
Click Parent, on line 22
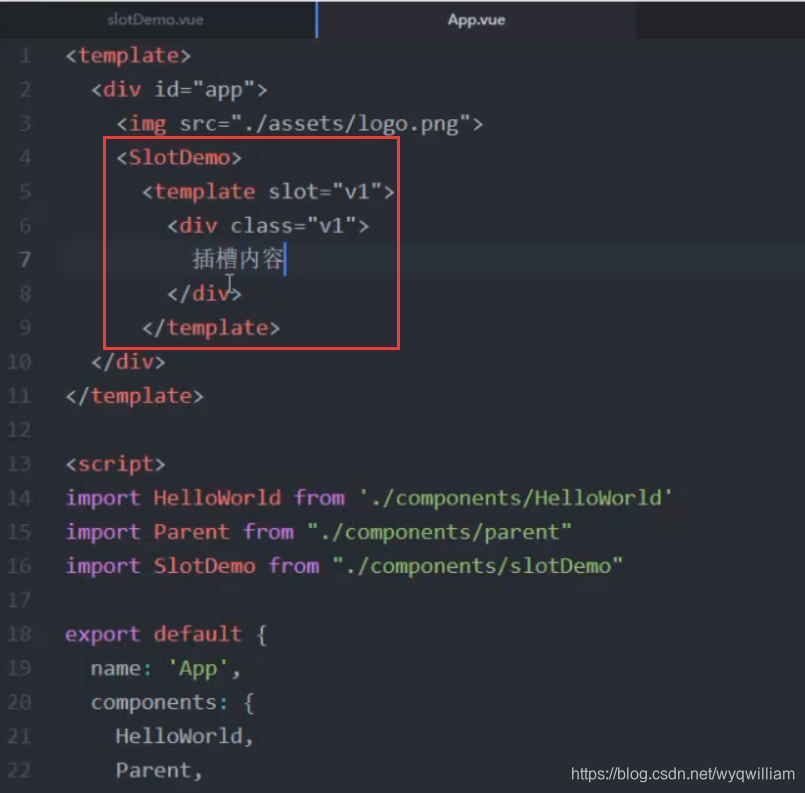click(159, 770)
